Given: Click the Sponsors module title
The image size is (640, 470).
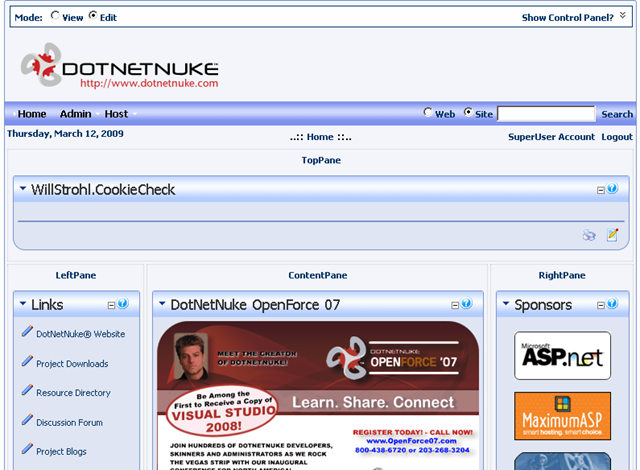Looking at the screenshot, I should [x=543, y=305].
